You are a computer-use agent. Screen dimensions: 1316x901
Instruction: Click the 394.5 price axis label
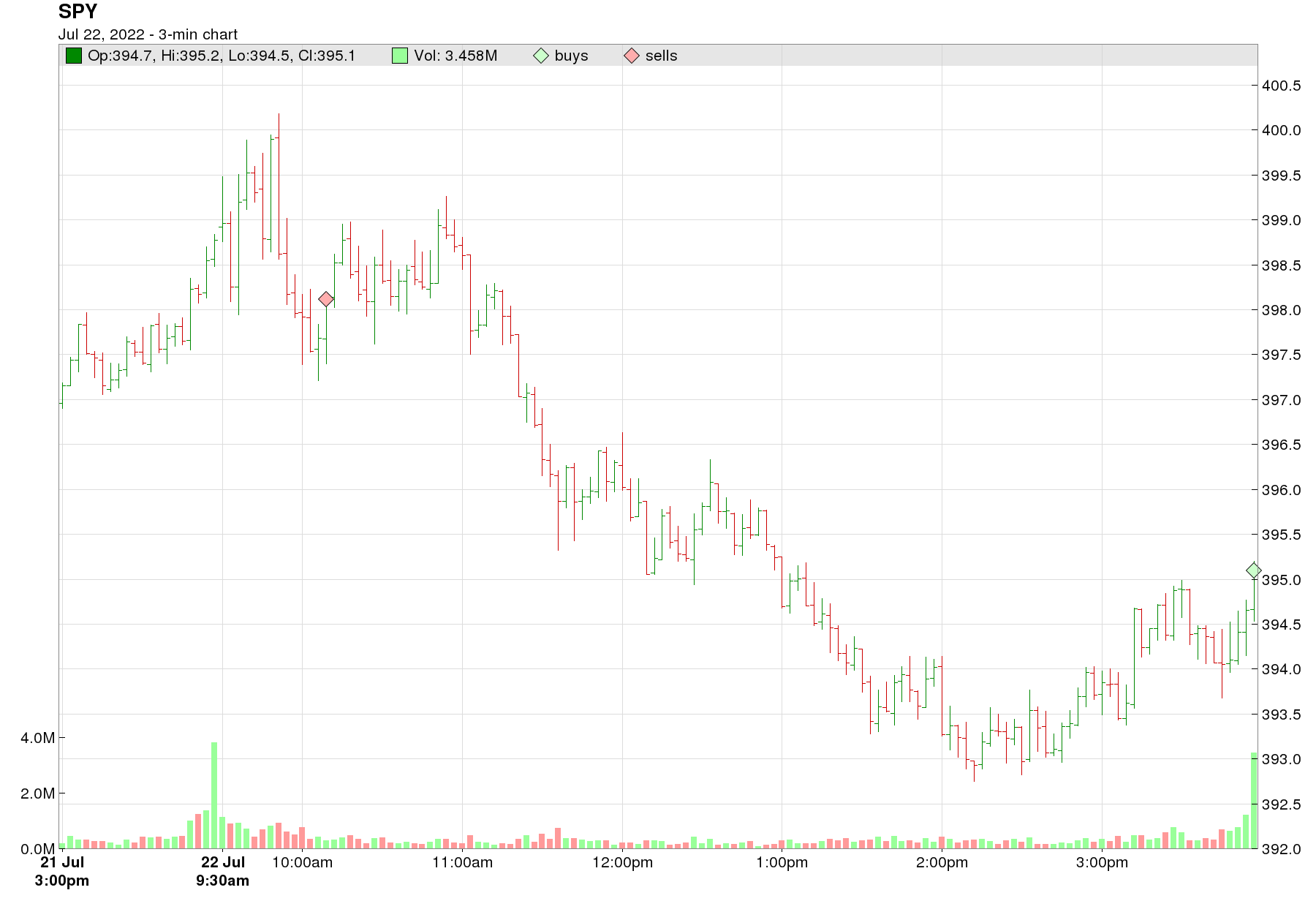click(x=1282, y=625)
